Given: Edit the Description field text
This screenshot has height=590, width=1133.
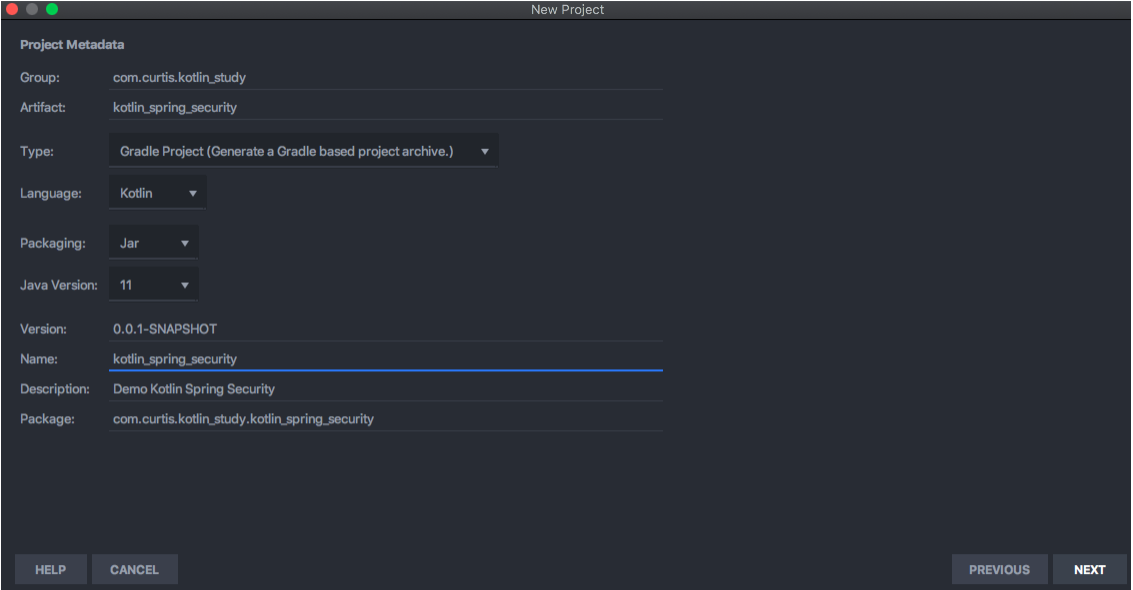Looking at the screenshot, I should (385, 389).
